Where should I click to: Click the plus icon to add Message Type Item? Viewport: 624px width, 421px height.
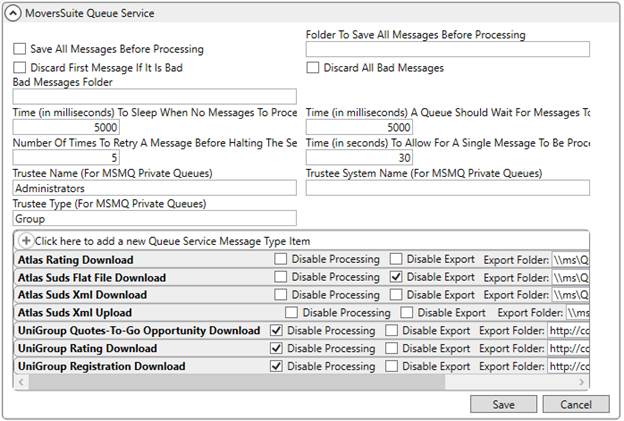(26, 241)
